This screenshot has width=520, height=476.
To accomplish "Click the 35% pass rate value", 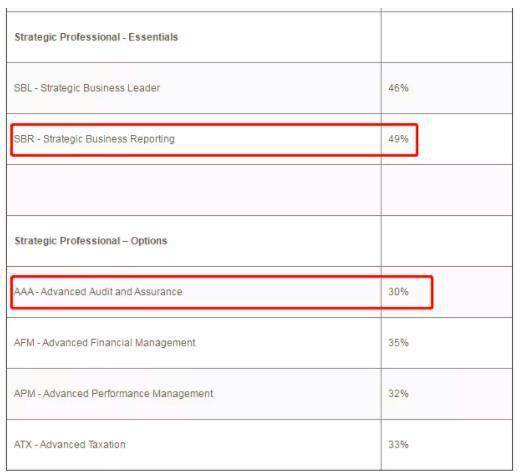I will (398, 343).
